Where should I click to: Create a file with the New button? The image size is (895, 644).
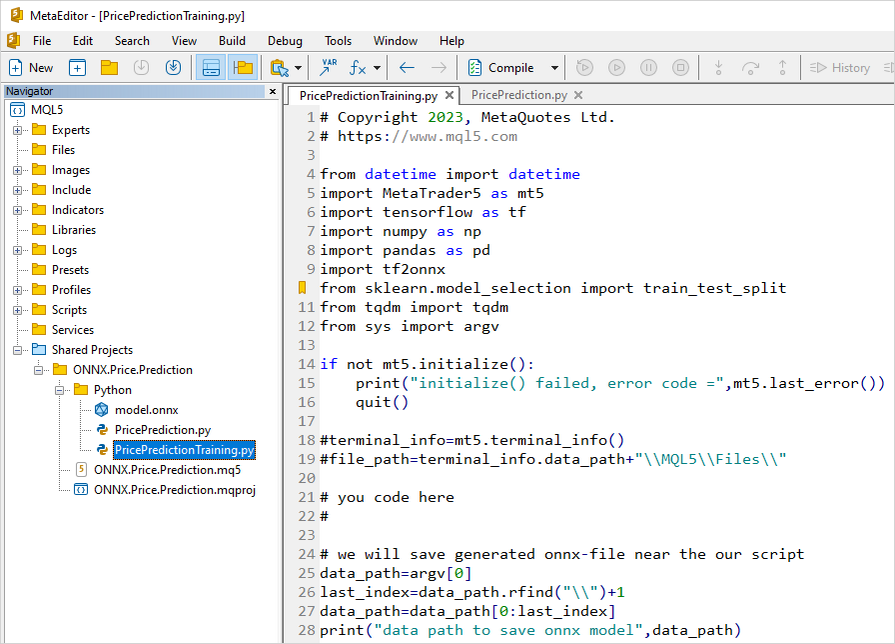click(x=31, y=67)
